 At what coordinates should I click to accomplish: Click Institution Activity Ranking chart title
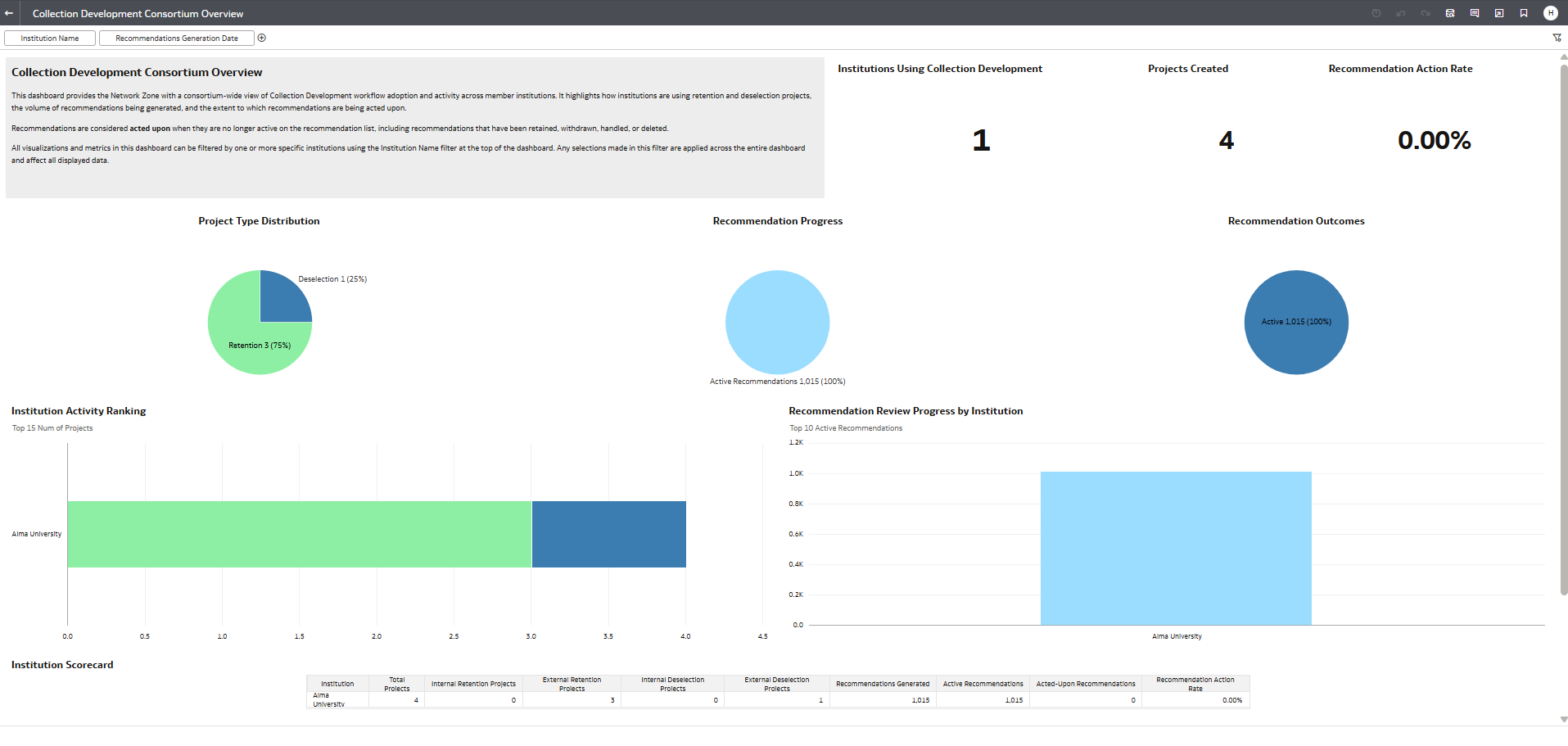79,411
